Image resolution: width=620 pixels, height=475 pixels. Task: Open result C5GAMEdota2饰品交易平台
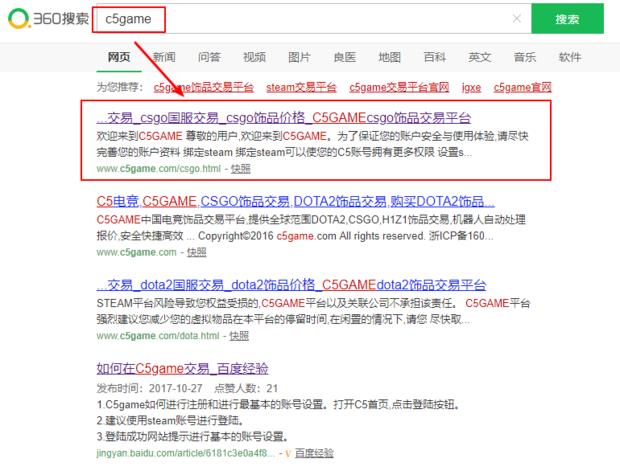291,285
